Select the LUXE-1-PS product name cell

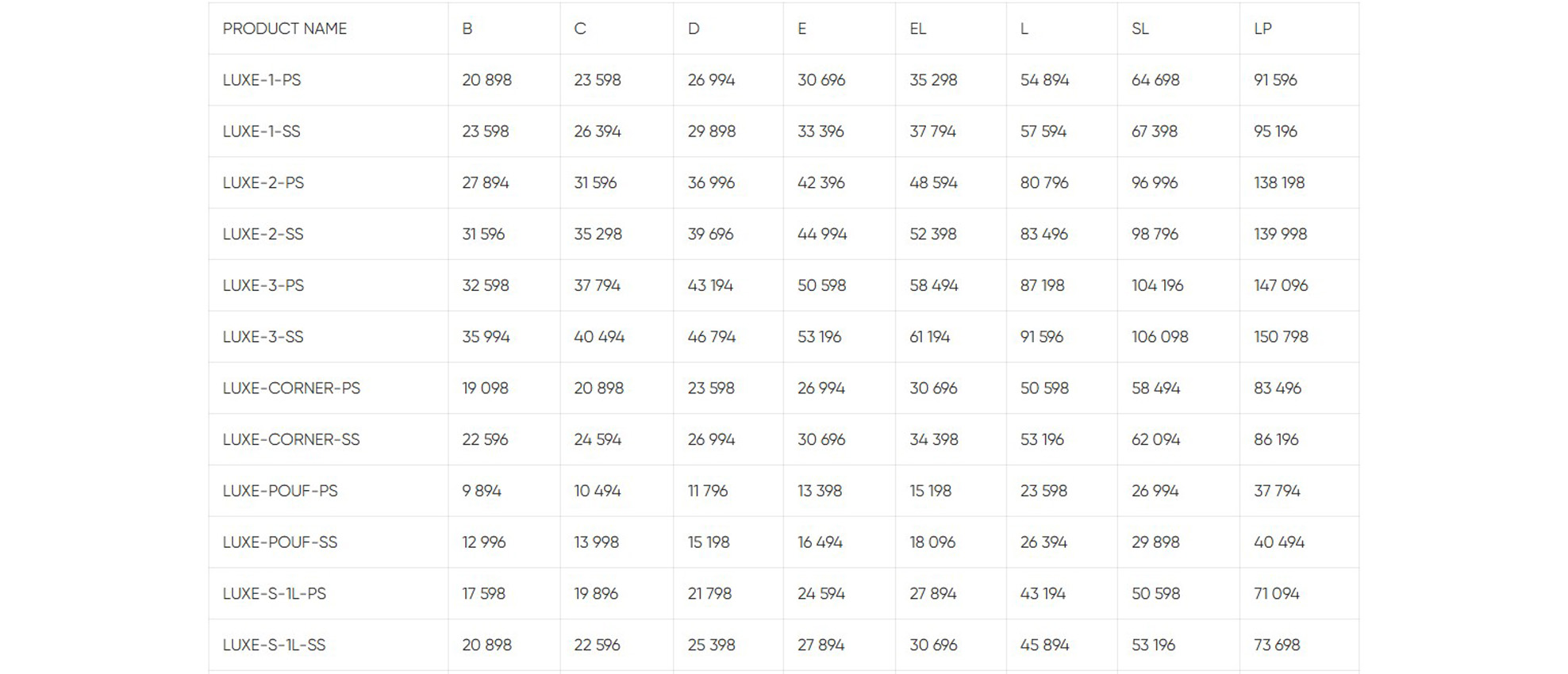(x=262, y=80)
